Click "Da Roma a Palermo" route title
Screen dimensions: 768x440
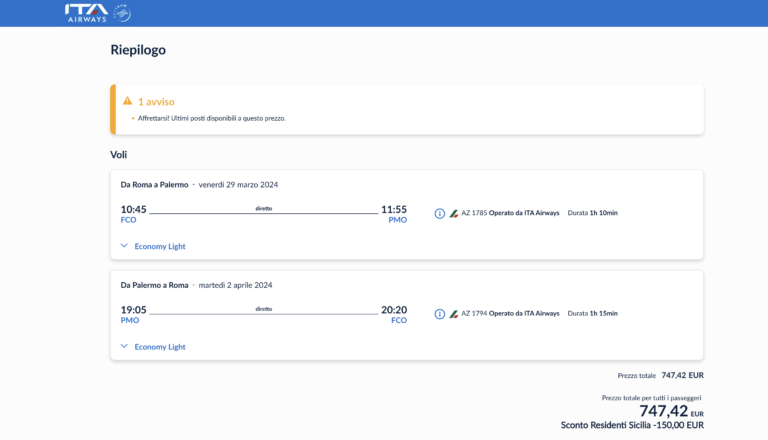point(154,185)
